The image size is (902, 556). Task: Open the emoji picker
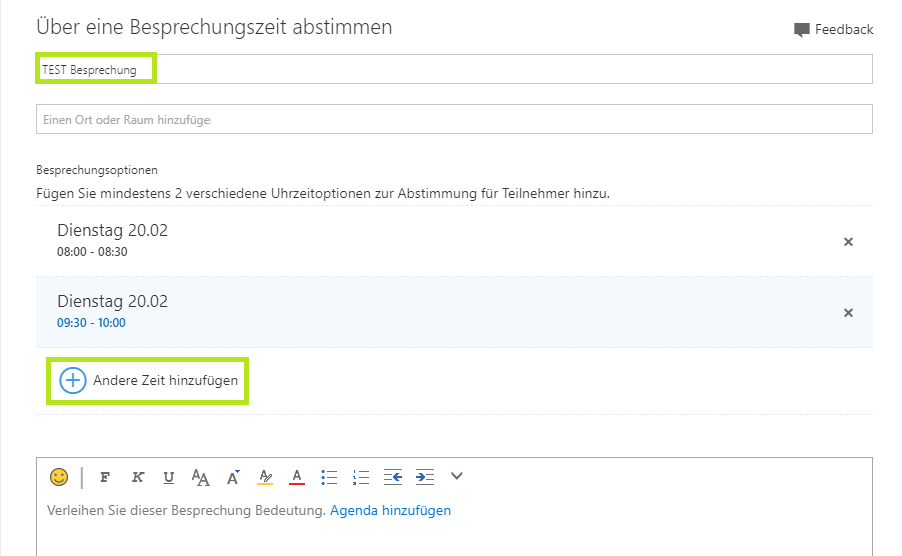pyautogui.click(x=59, y=477)
